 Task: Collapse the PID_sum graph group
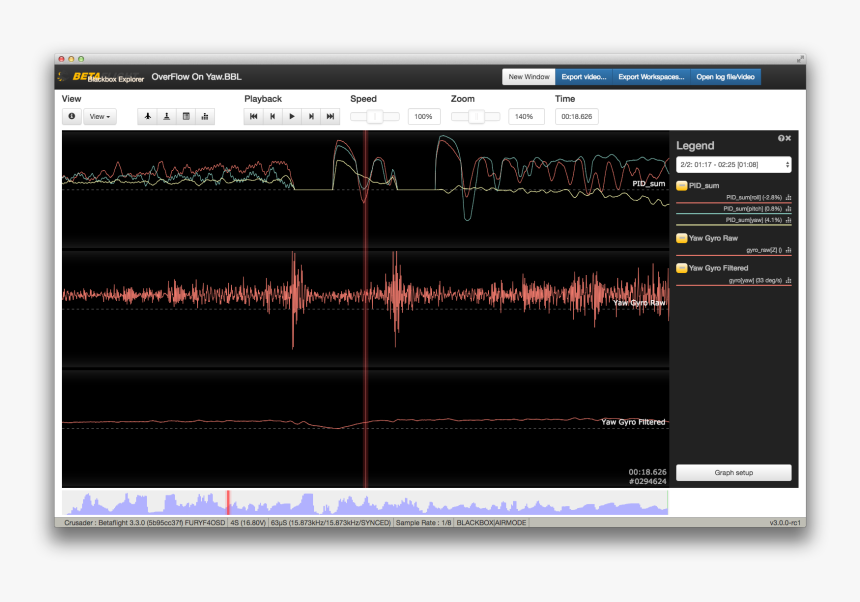tap(682, 186)
